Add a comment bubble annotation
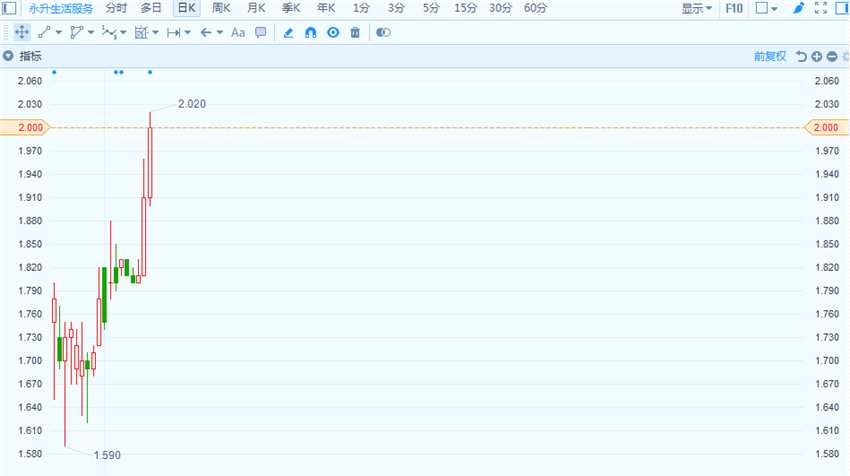Image resolution: width=850 pixels, height=476 pixels. pyautogui.click(x=261, y=33)
